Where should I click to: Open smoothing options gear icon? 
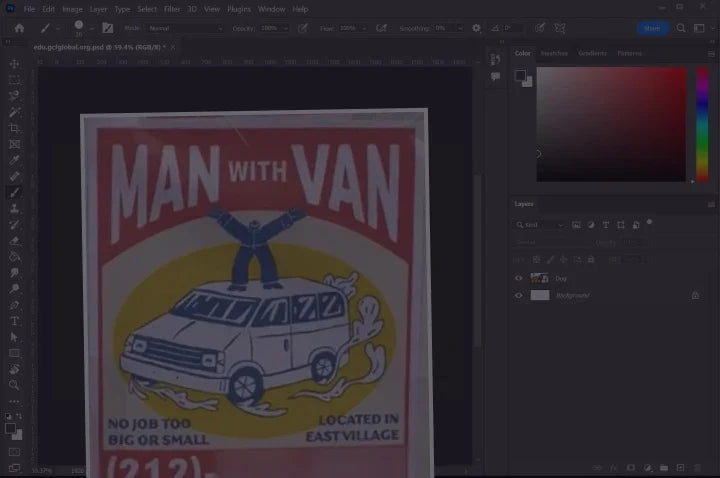(476, 28)
